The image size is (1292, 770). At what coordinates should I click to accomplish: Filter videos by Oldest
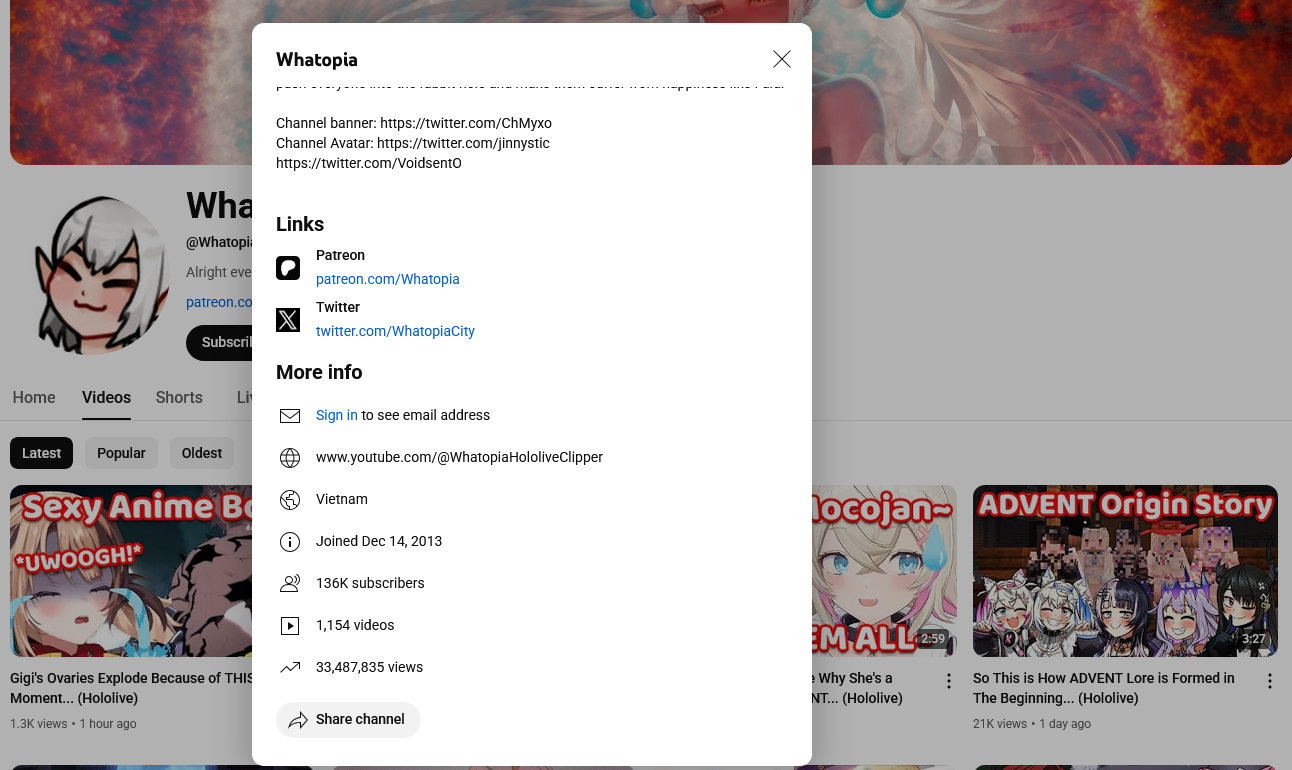tap(202, 453)
